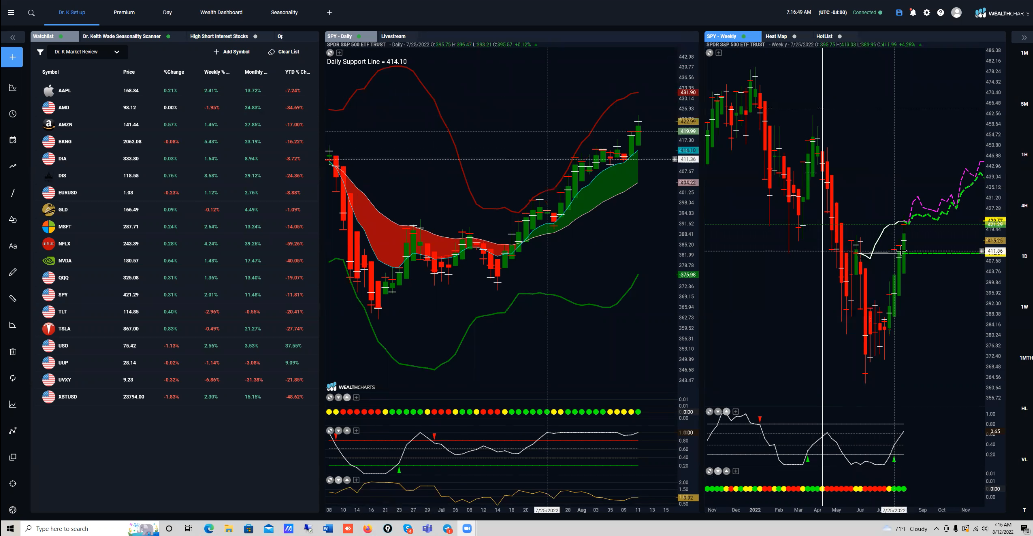The height and width of the screenshot is (536, 1033).
Task: Switch to the Premium workspace tab
Action: coord(124,13)
